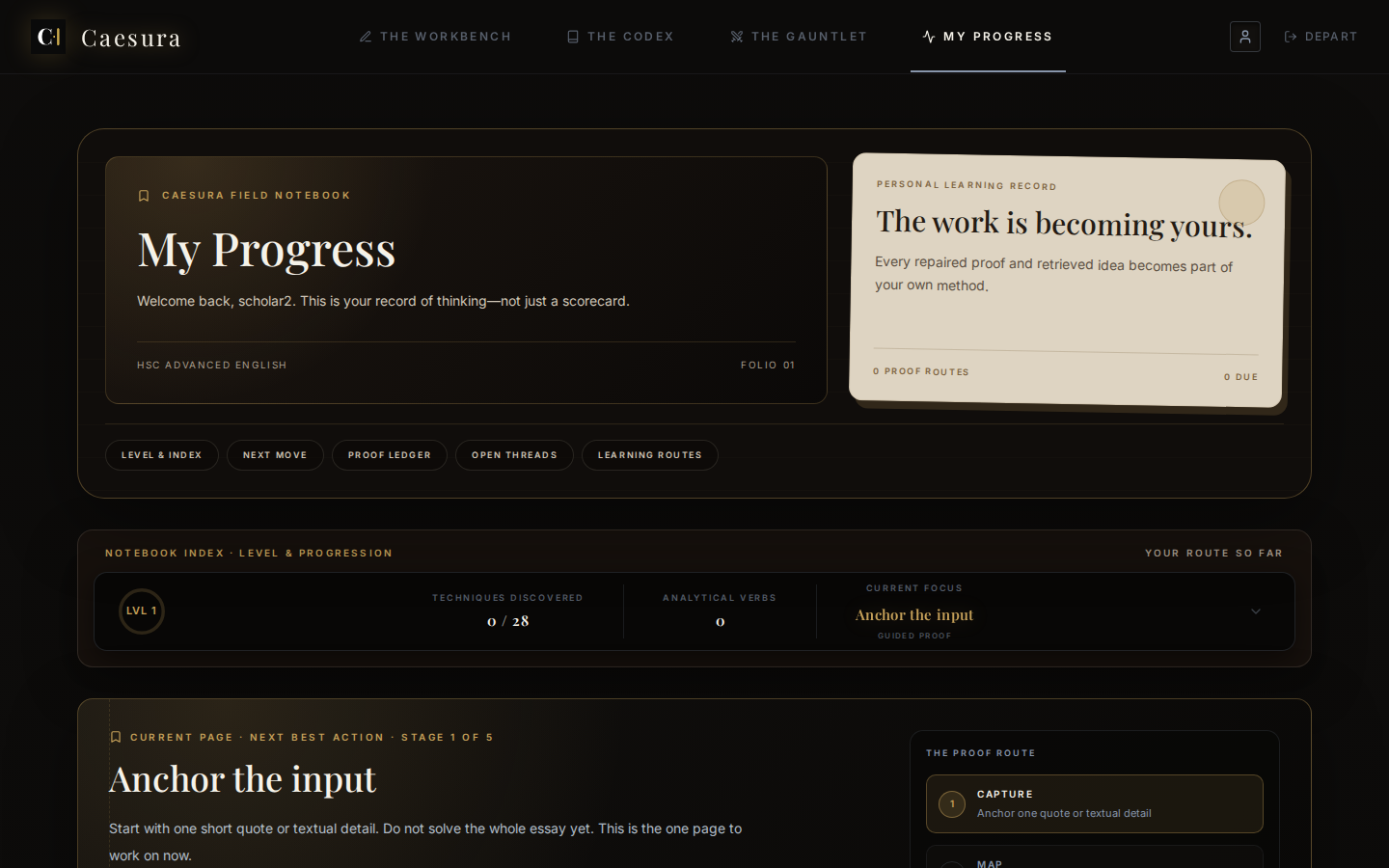Click the bookmark icon beside Current Page
The image size is (1389, 868).
click(x=116, y=737)
